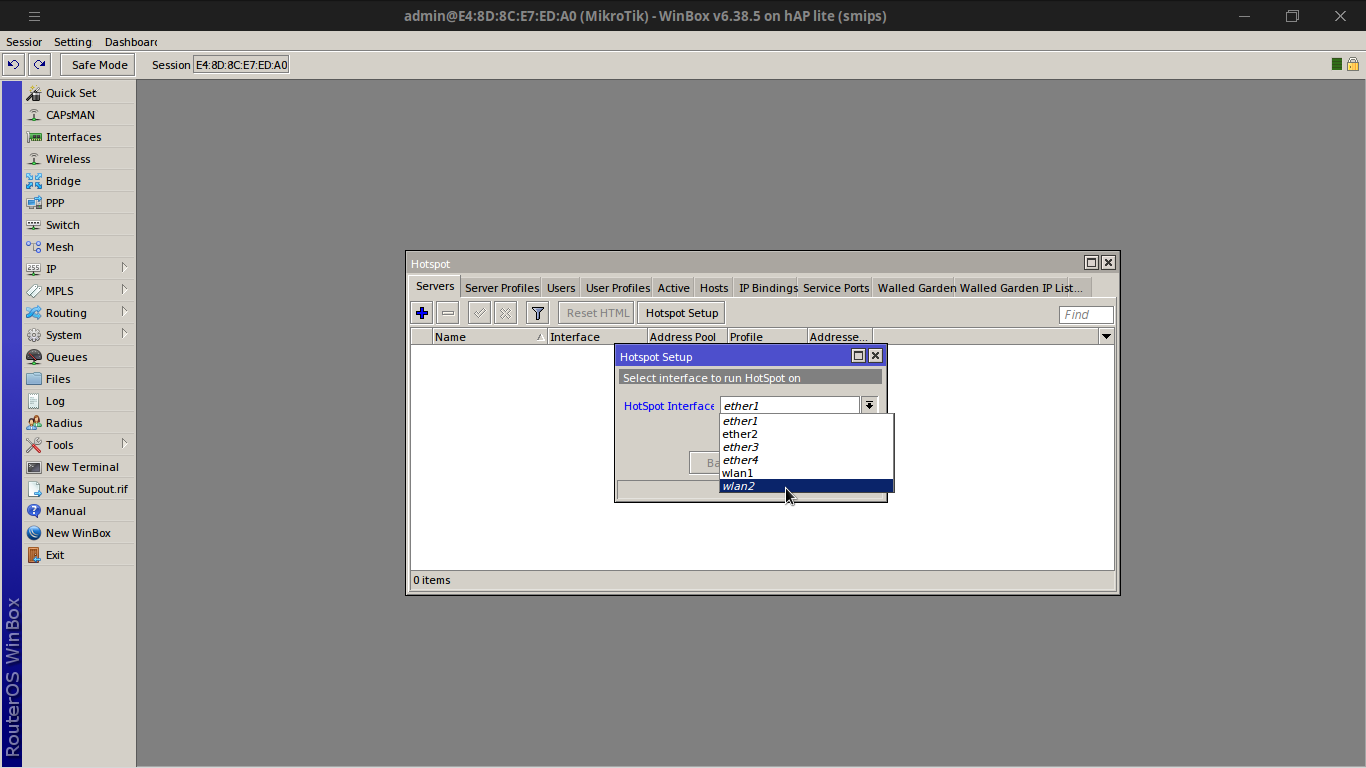The image size is (1366, 768).
Task: Click the lock icon in the top right
Action: click(1353, 64)
